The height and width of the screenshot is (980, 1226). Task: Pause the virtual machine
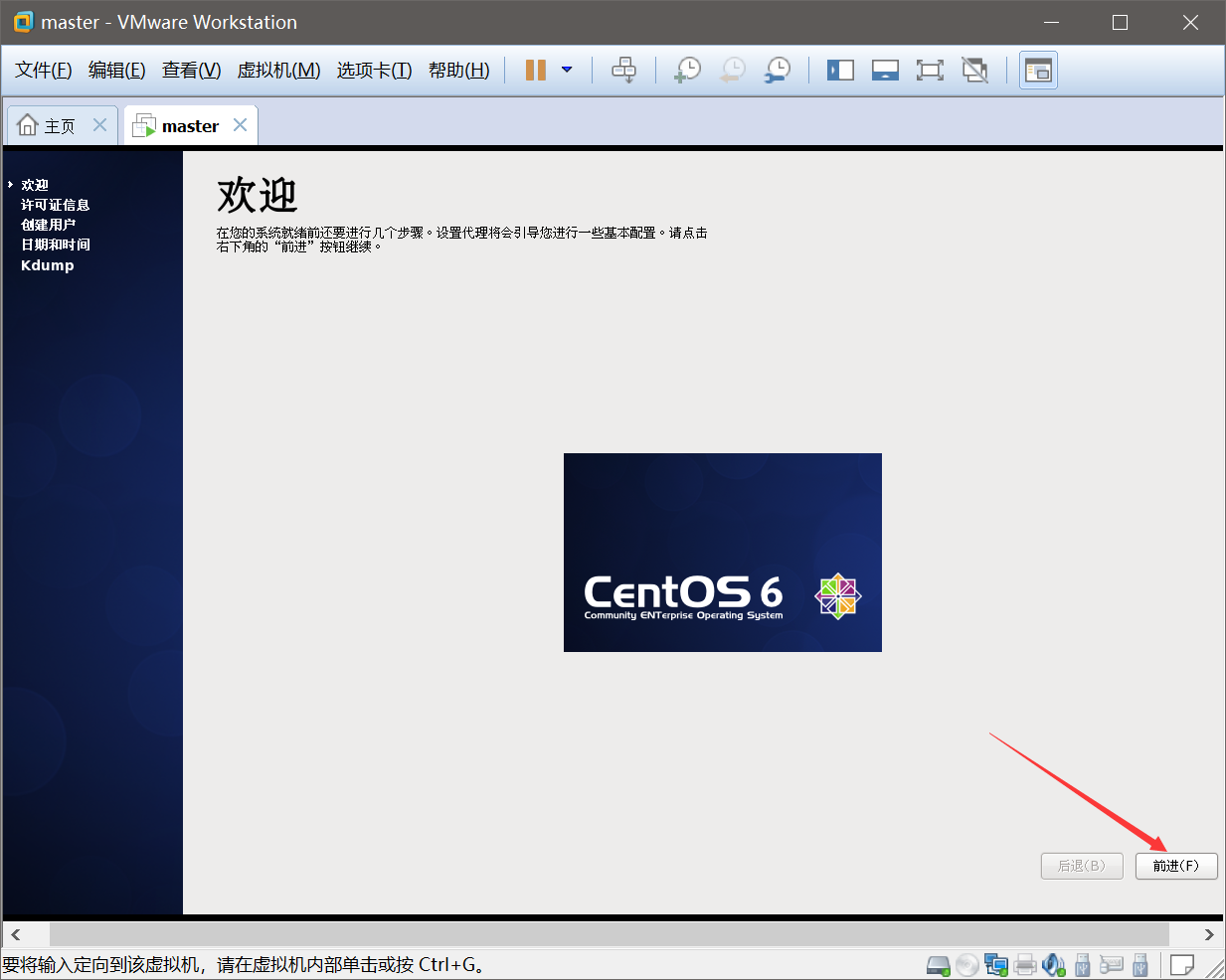tap(536, 70)
